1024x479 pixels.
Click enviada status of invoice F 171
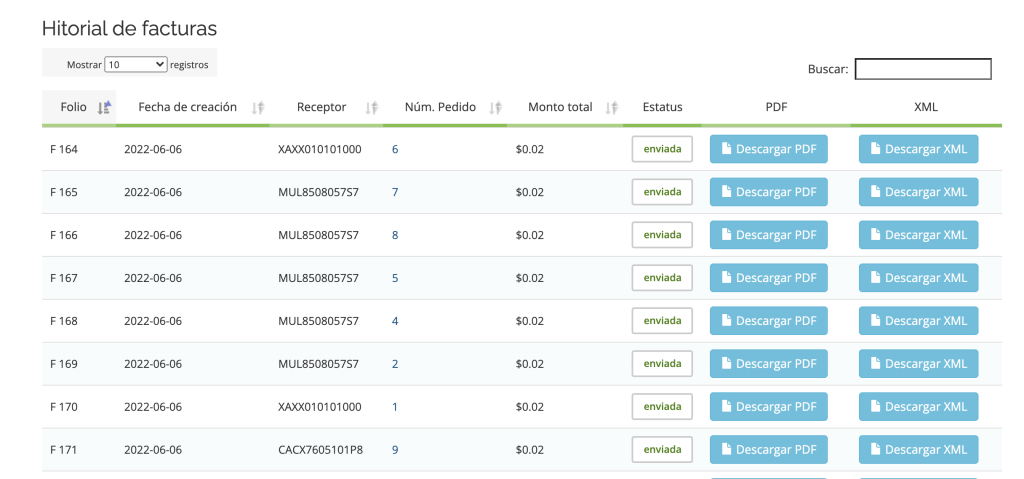pyautogui.click(x=662, y=450)
